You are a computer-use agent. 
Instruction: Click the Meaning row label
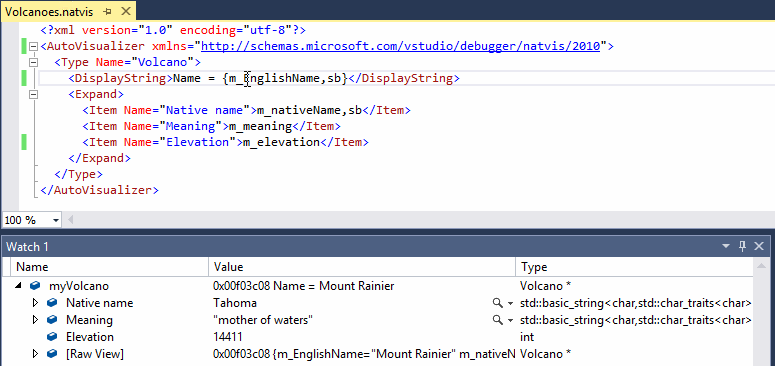[89, 320]
